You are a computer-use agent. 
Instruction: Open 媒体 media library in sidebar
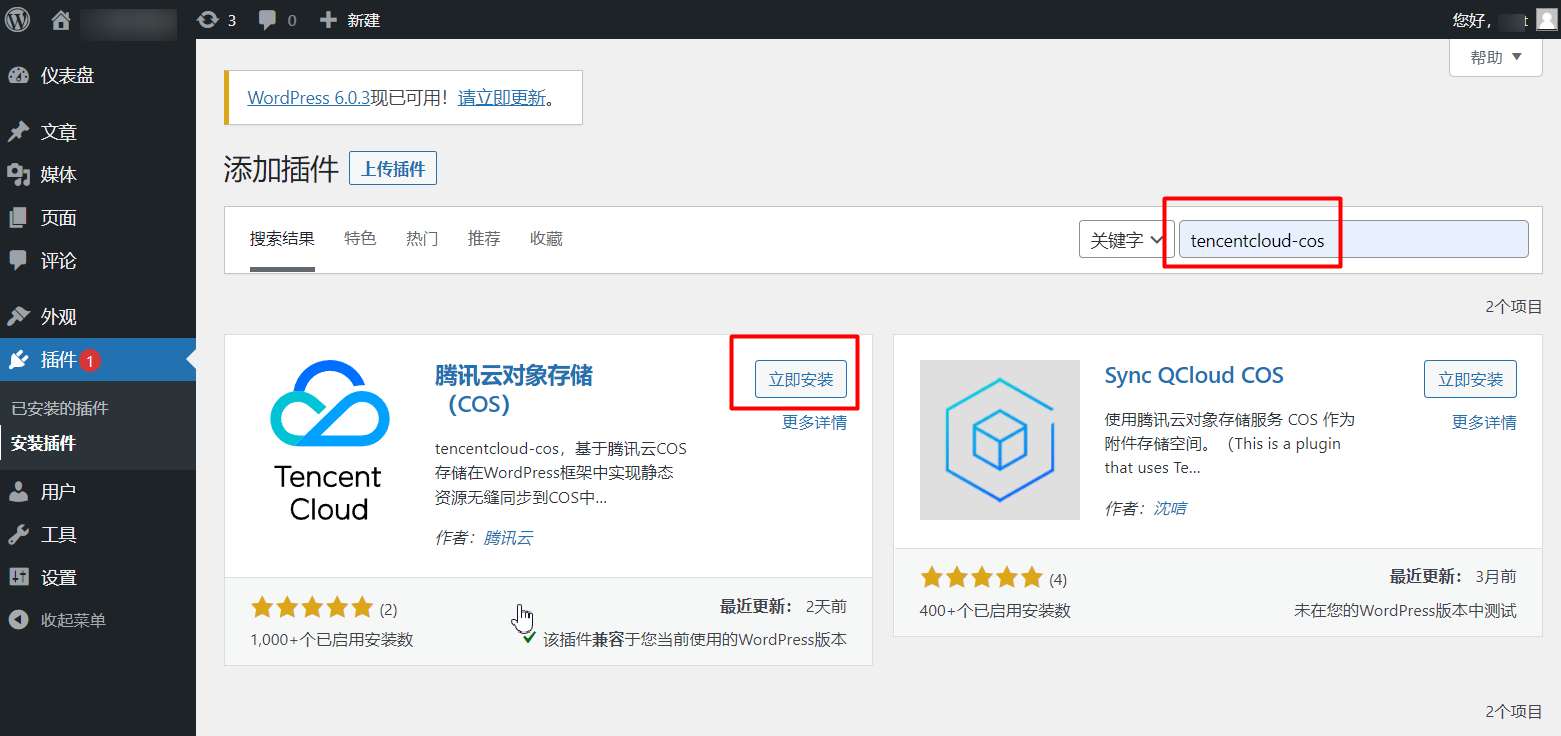tap(58, 175)
